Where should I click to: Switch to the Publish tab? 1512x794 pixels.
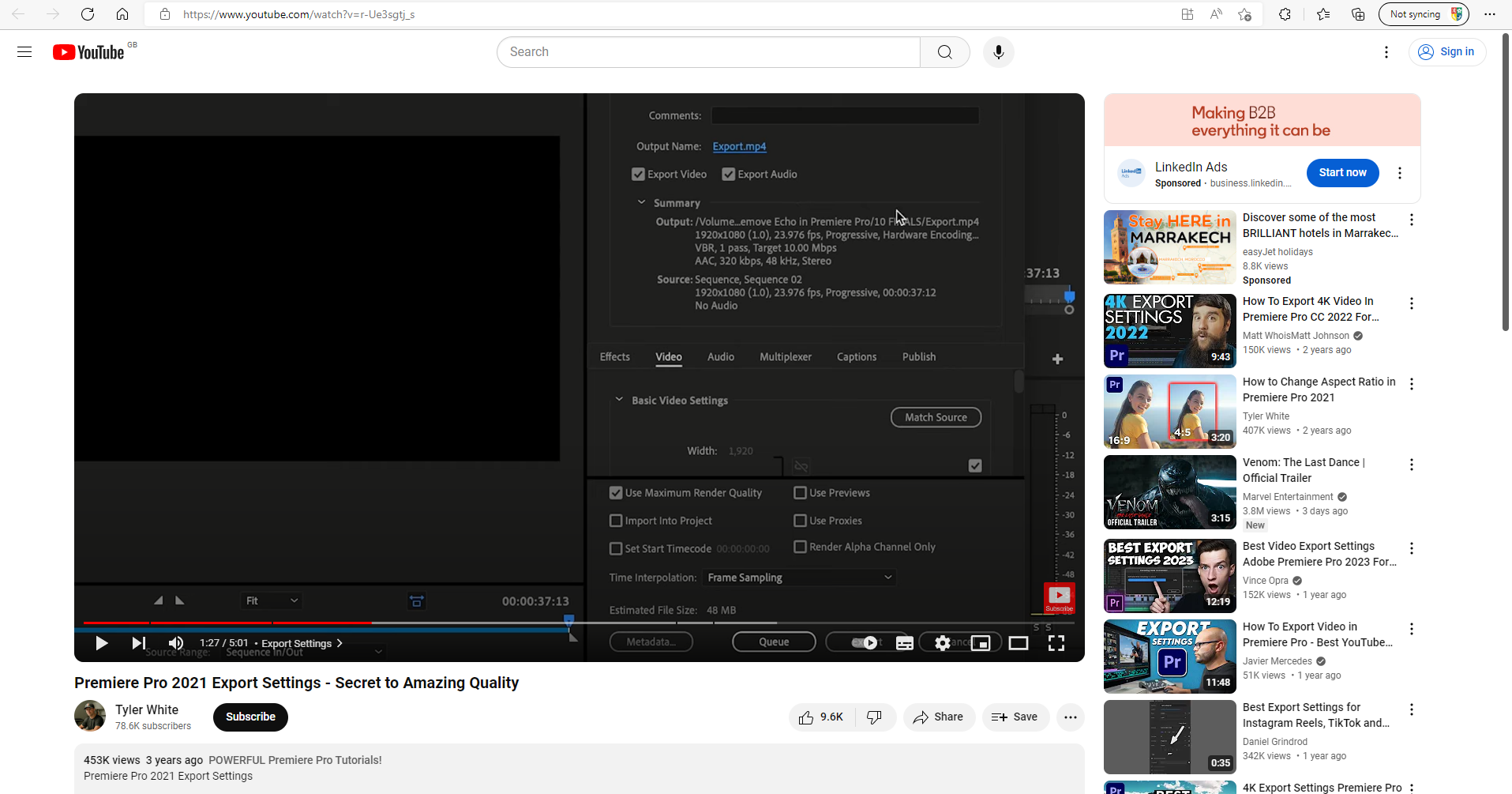(919, 357)
